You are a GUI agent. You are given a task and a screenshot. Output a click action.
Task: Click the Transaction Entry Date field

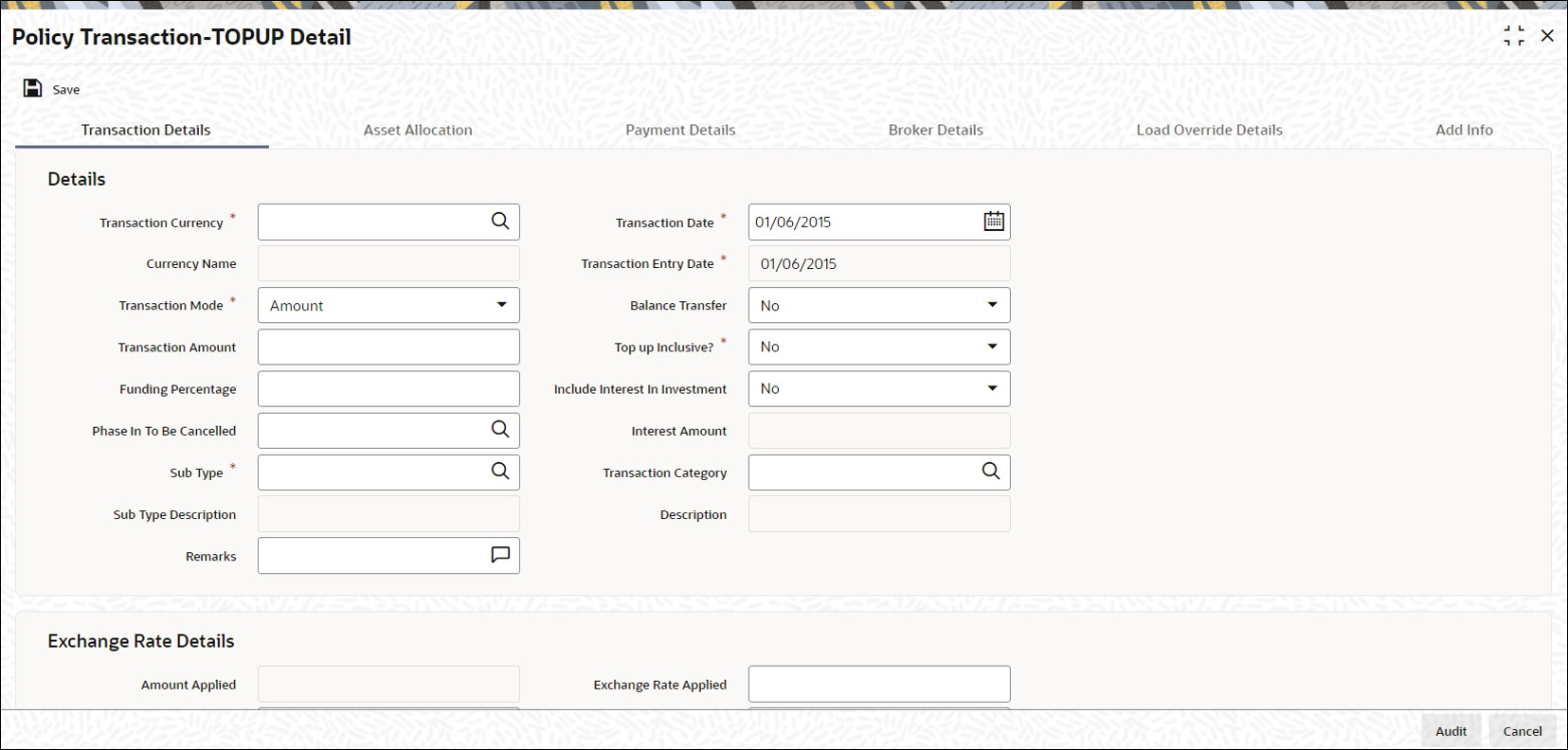(x=879, y=263)
